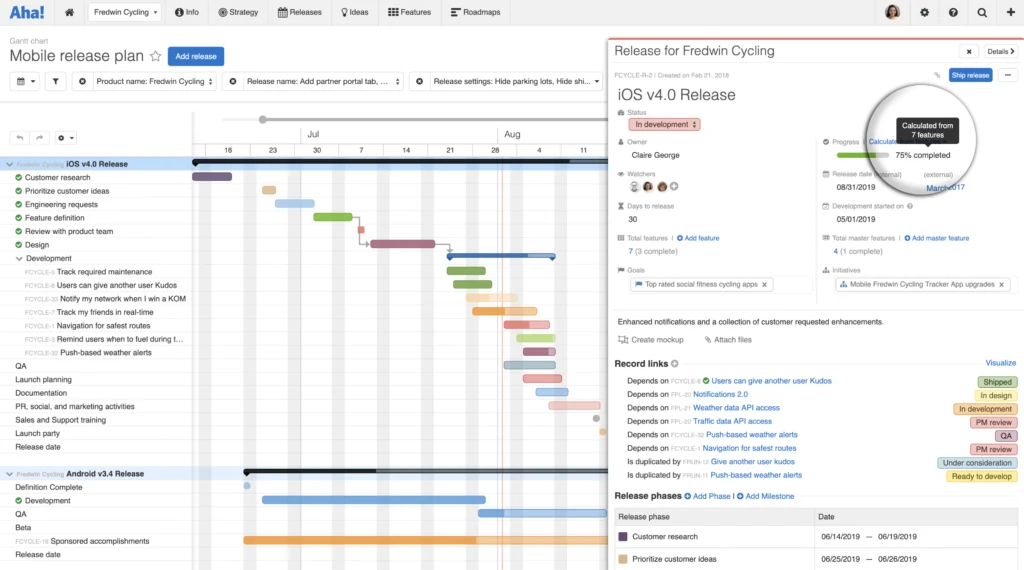The image size is (1024, 570).
Task: Remove Mobile Fredwin Cycling Tracker initiative
Action: pos(1001,285)
